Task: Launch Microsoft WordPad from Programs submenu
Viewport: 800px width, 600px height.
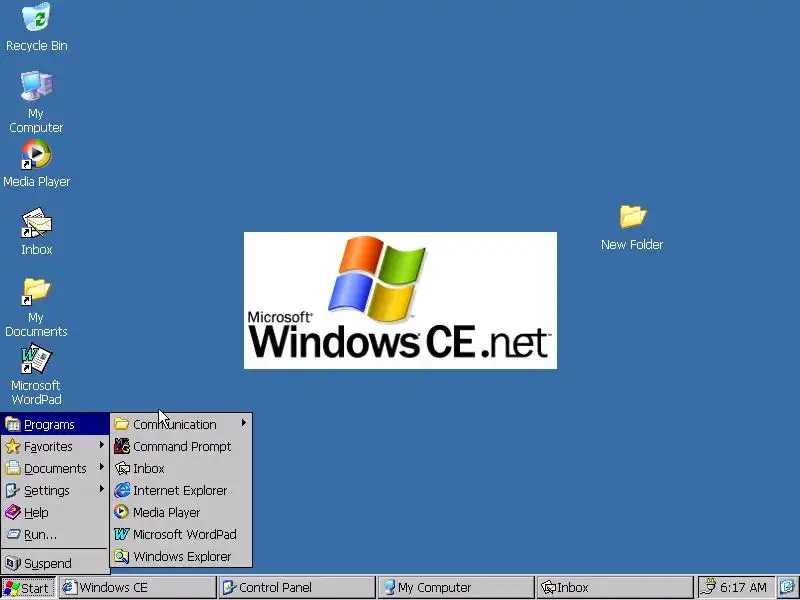Action: pyautogui.click(x=181, y=534)
